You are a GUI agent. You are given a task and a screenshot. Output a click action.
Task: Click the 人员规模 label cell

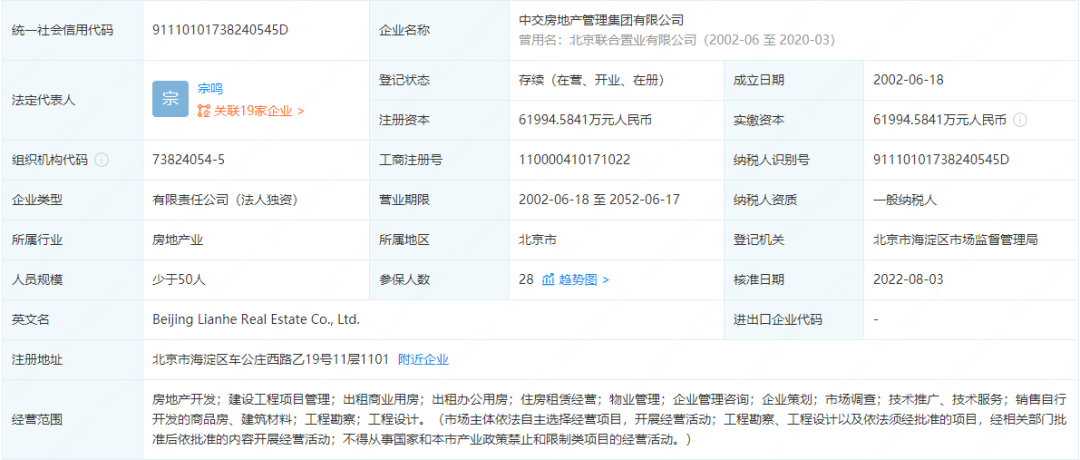coord(72,280)
